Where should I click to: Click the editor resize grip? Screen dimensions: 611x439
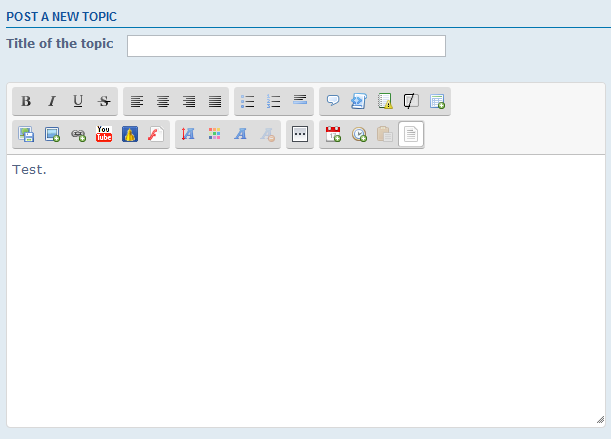coord(600,420)
